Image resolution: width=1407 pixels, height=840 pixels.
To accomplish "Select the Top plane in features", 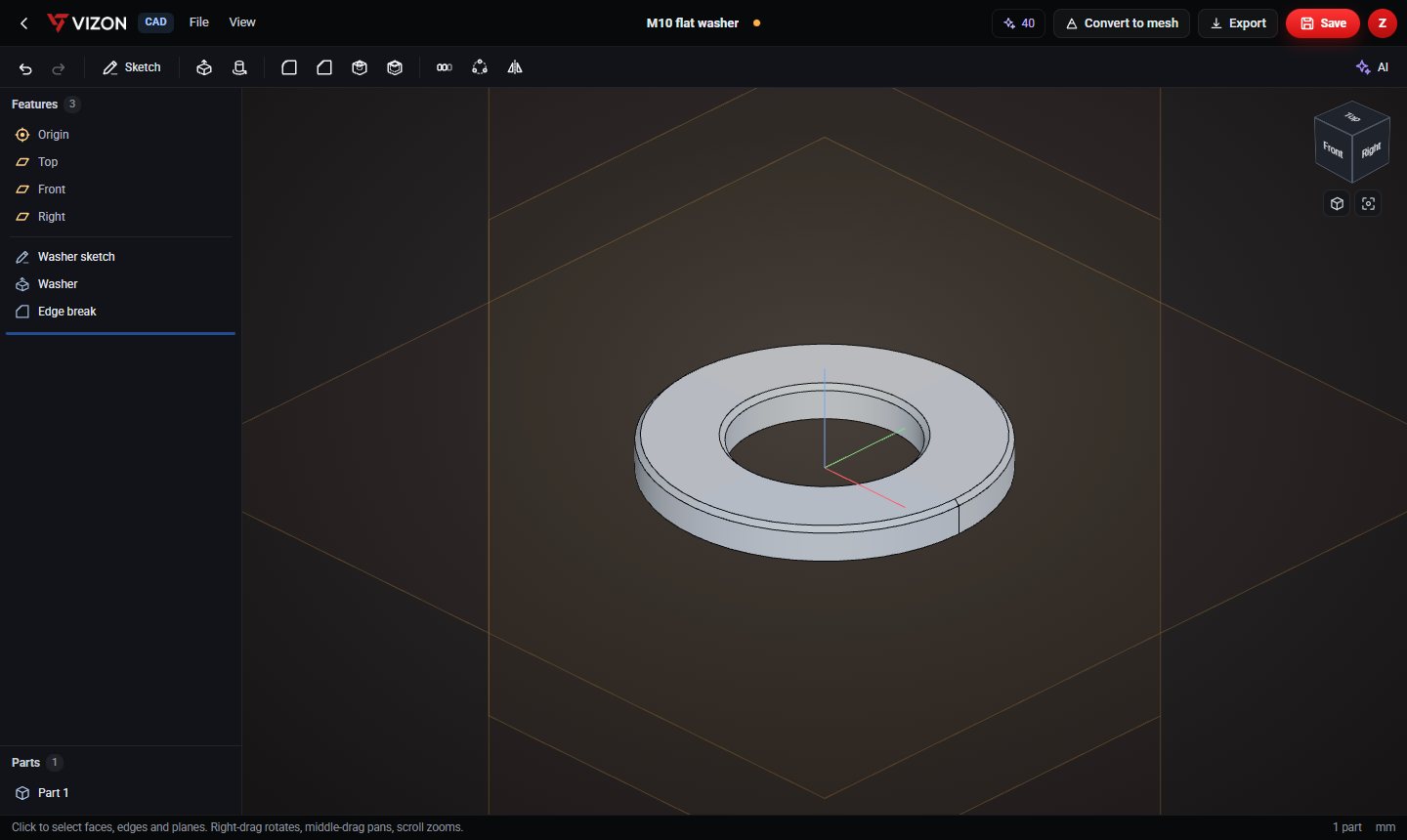I will coord(120,162).
